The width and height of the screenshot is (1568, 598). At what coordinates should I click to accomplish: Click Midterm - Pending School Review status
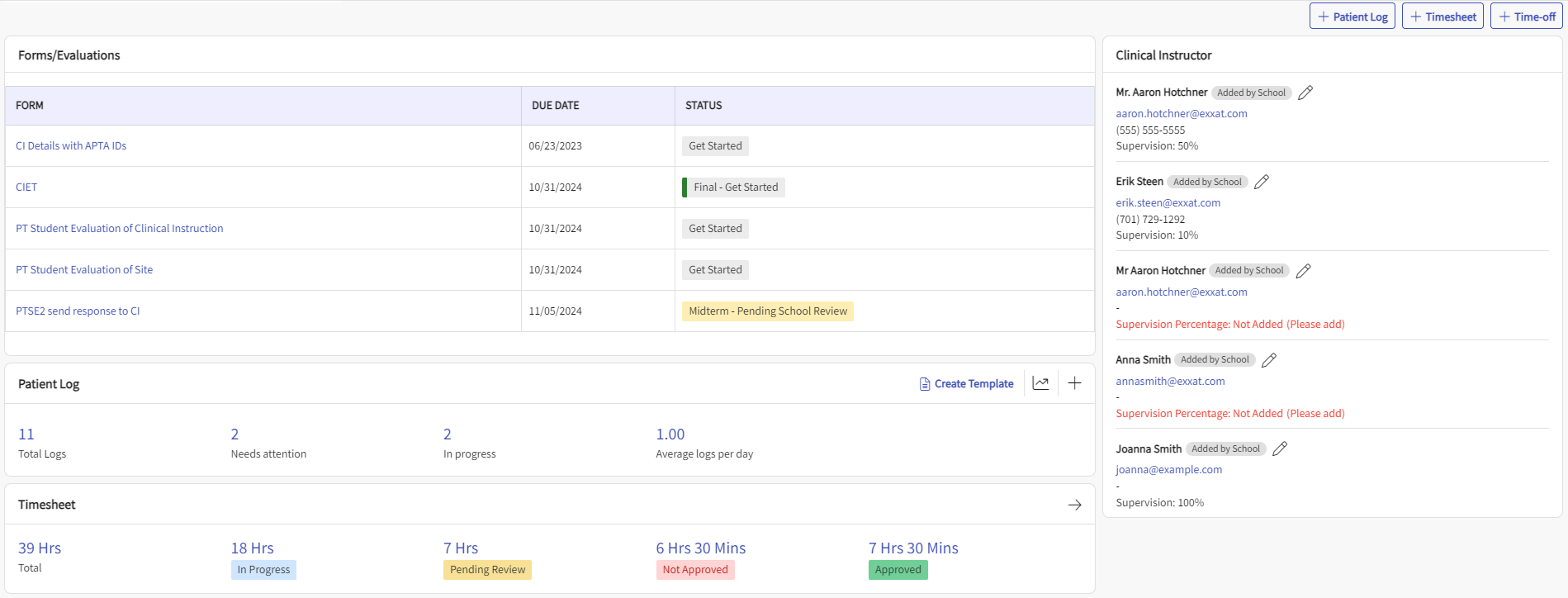767,311
